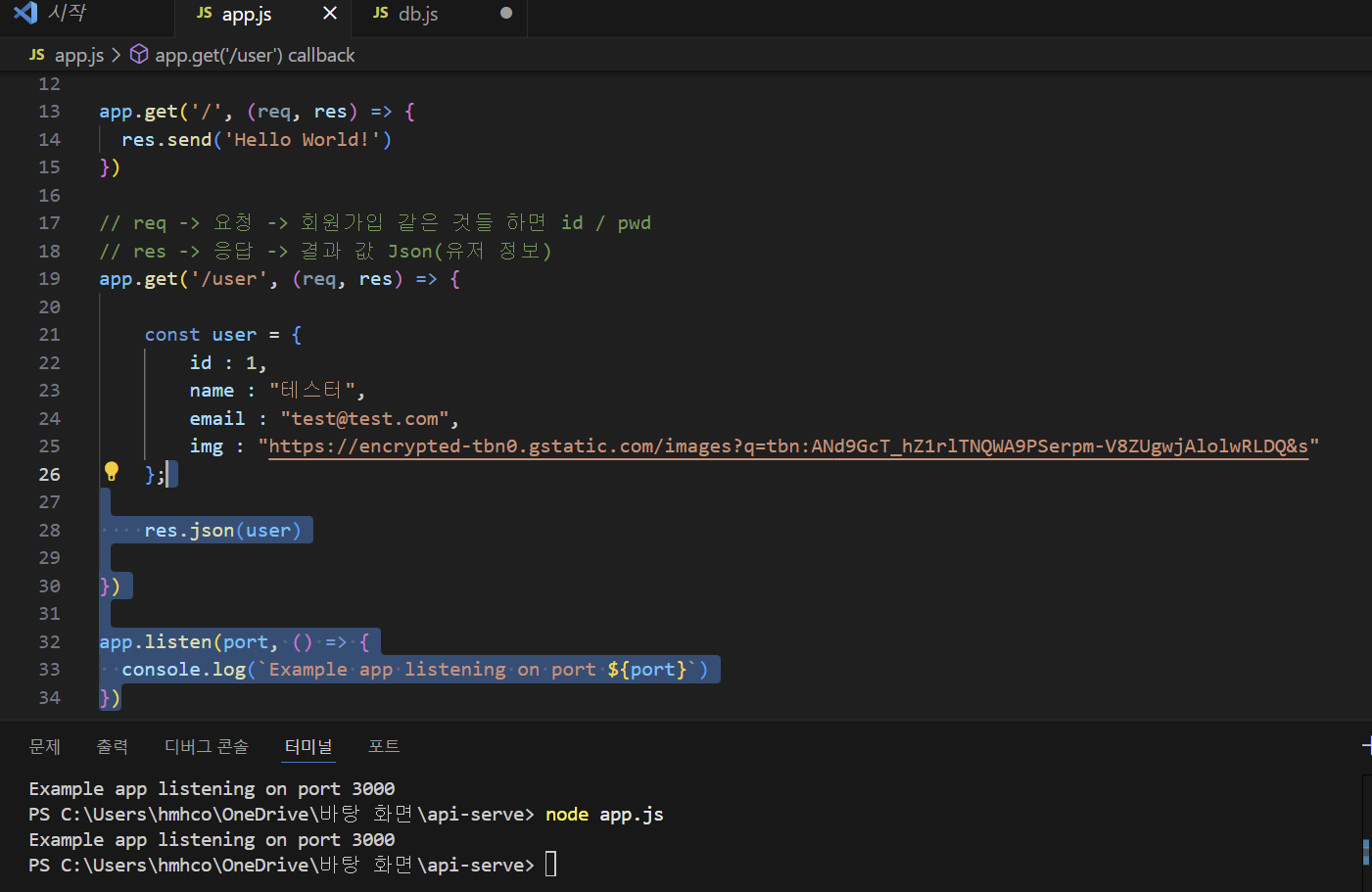This screenshot has height=892, width=1372.
Task: Click the console.log statement on line 33
Action: 415,670
